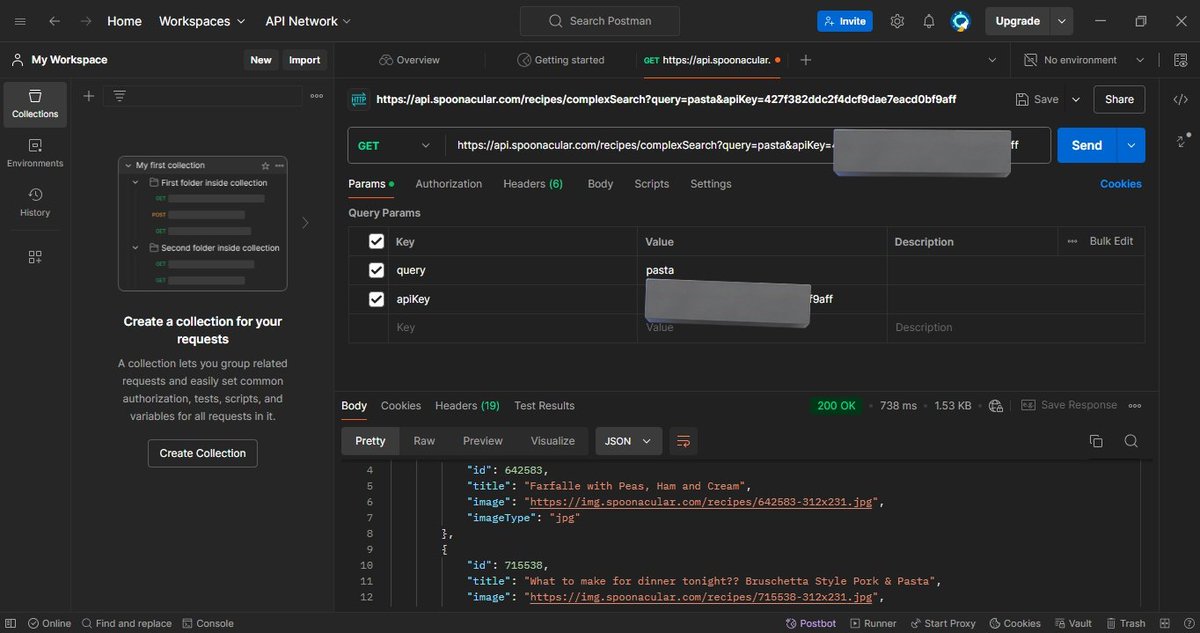Image resolution: width=1200 pixels, height=633 pixels.
Task: Select Raw response view
Action: 424,441
